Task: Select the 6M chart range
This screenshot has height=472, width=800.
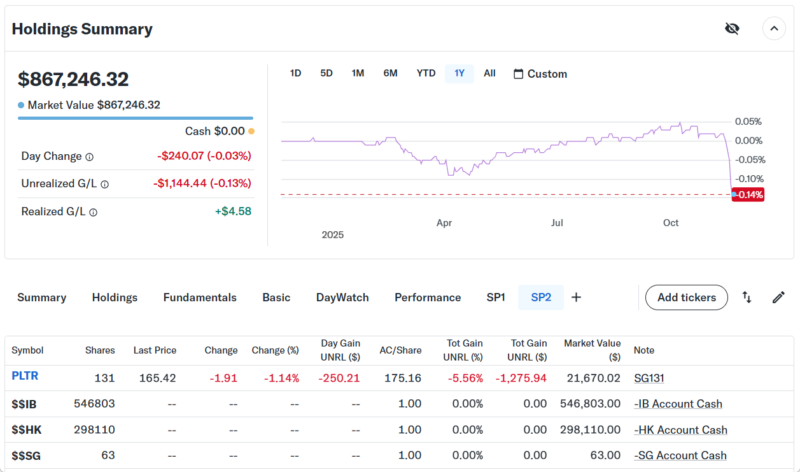Action: pos(390,73)
